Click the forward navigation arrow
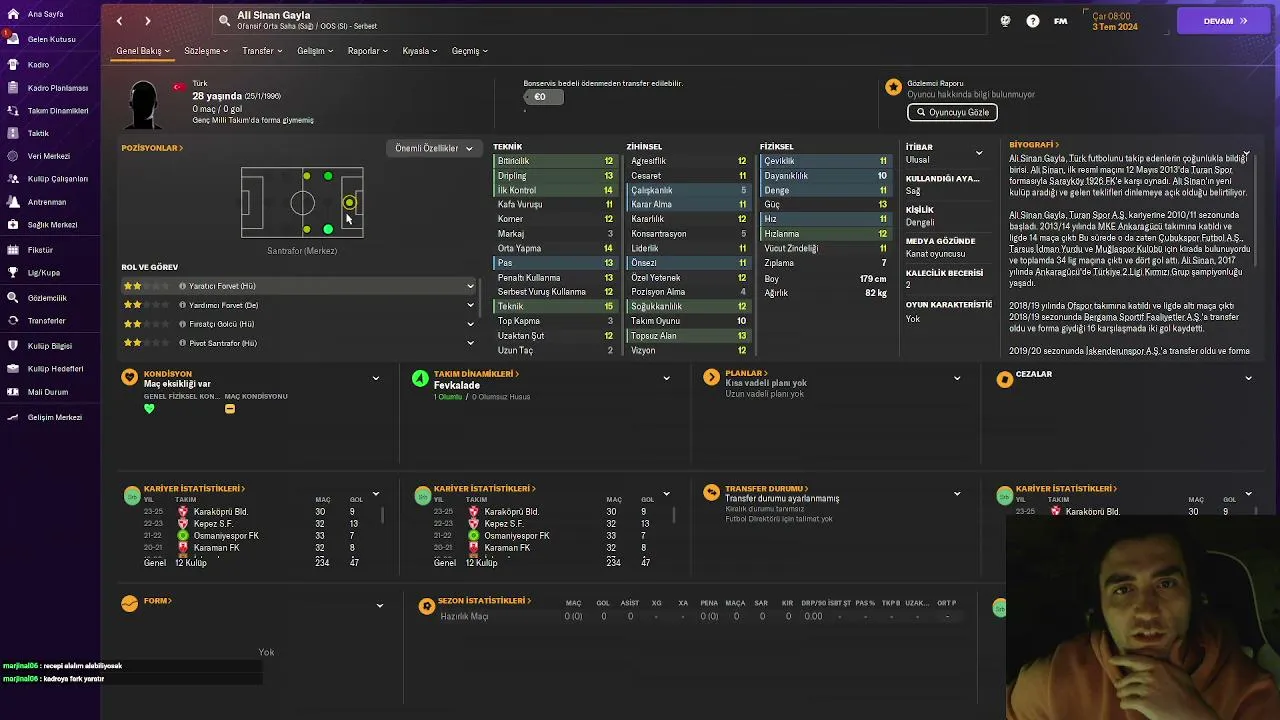1280x720 pixels. pos(148,21)
